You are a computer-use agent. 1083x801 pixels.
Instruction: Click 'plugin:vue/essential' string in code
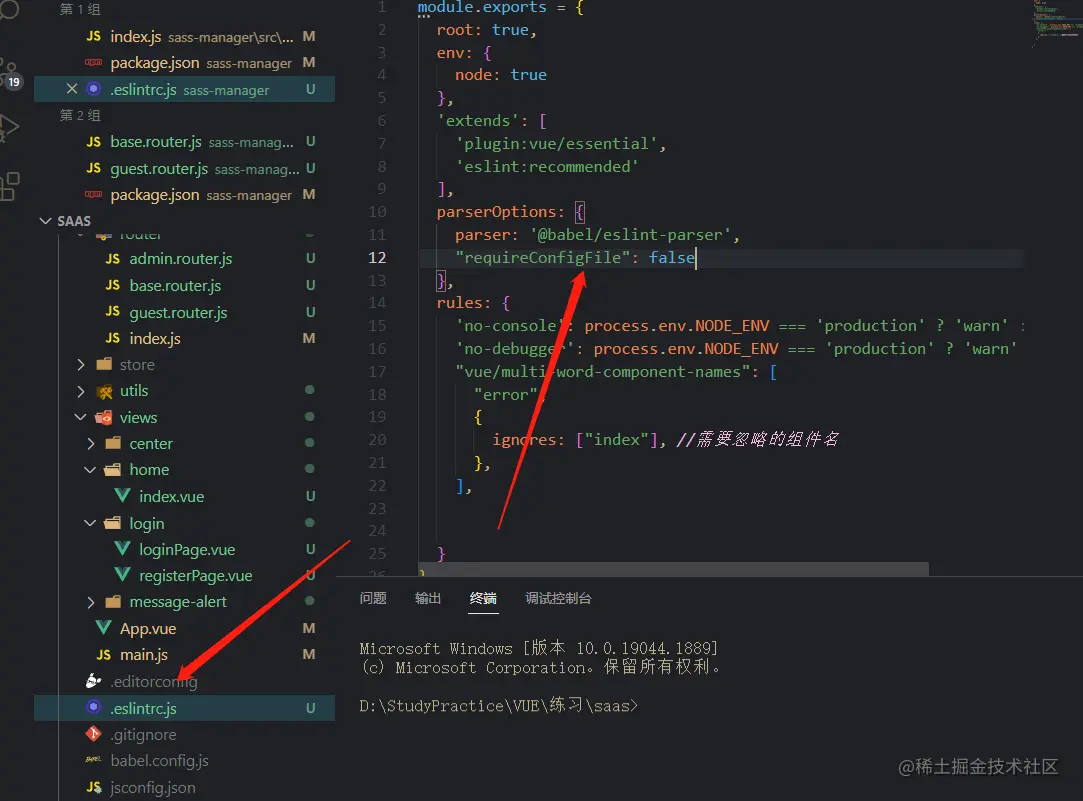pyautogui.click(x=557, y=144)
